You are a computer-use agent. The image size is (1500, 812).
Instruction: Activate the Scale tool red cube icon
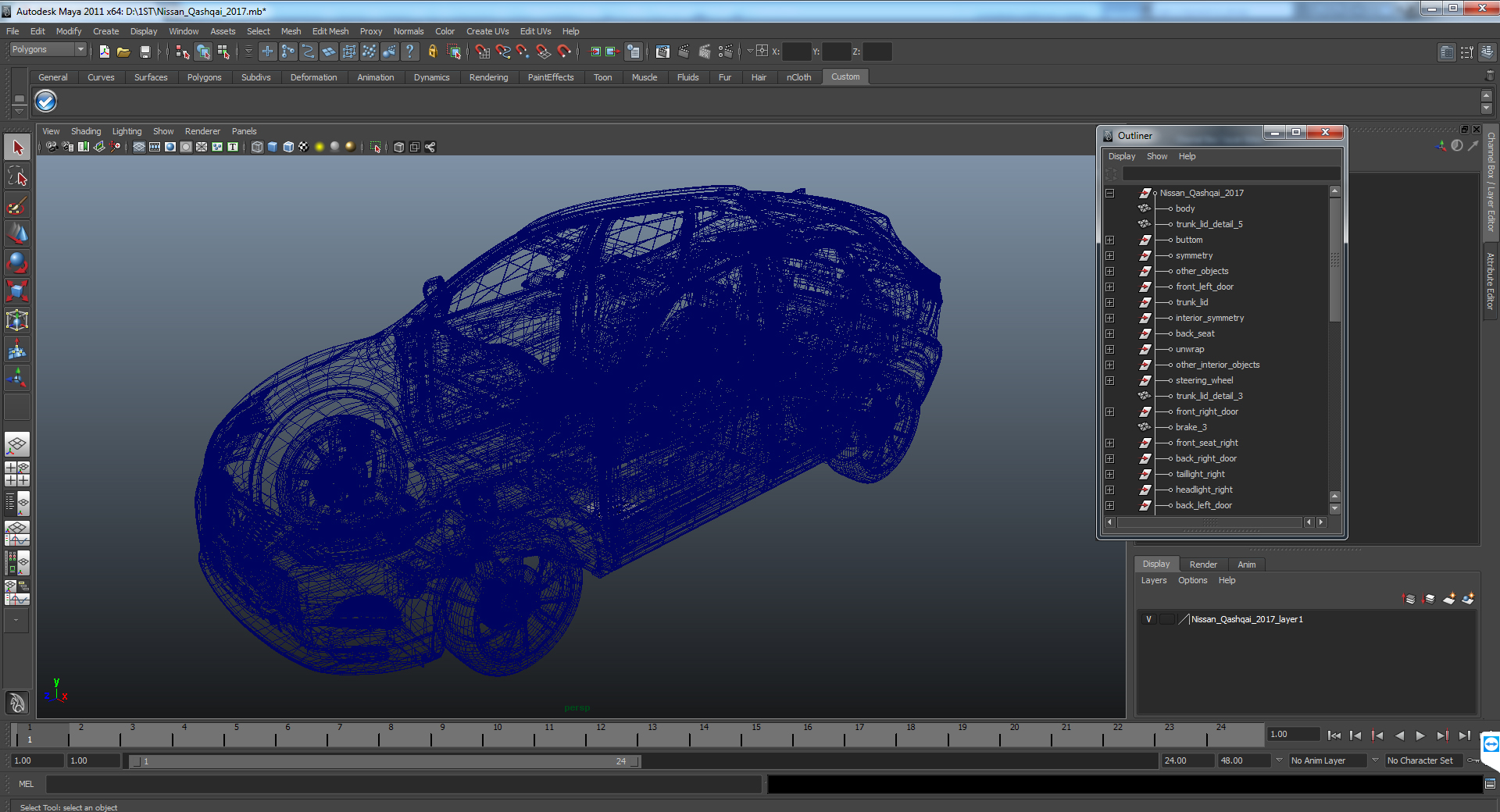pos(17,291)
